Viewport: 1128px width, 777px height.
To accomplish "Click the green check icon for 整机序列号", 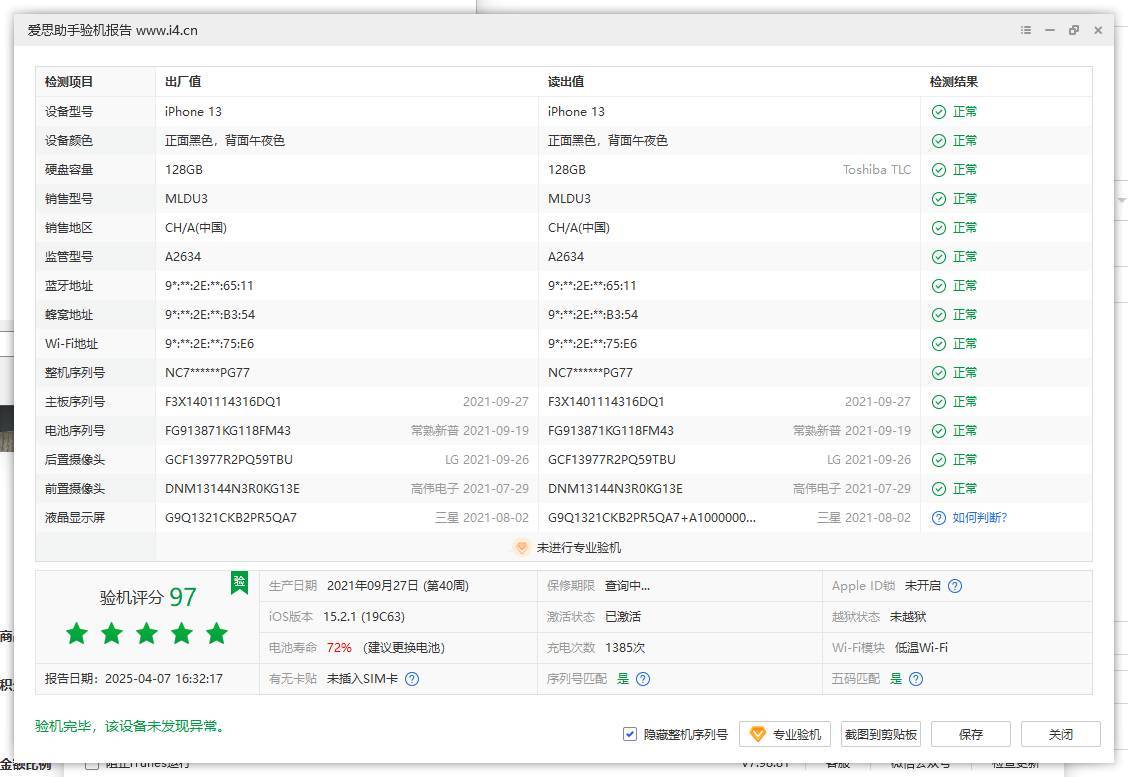I will 939,373.
